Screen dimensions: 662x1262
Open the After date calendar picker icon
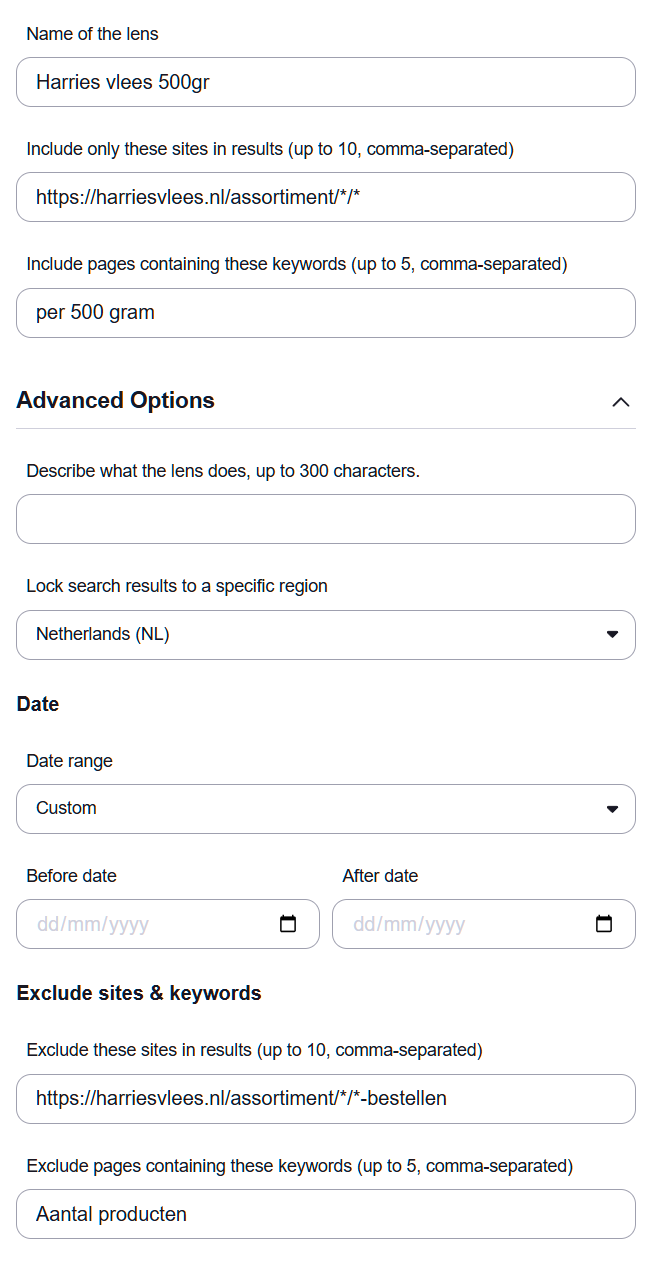coord(604,924)
